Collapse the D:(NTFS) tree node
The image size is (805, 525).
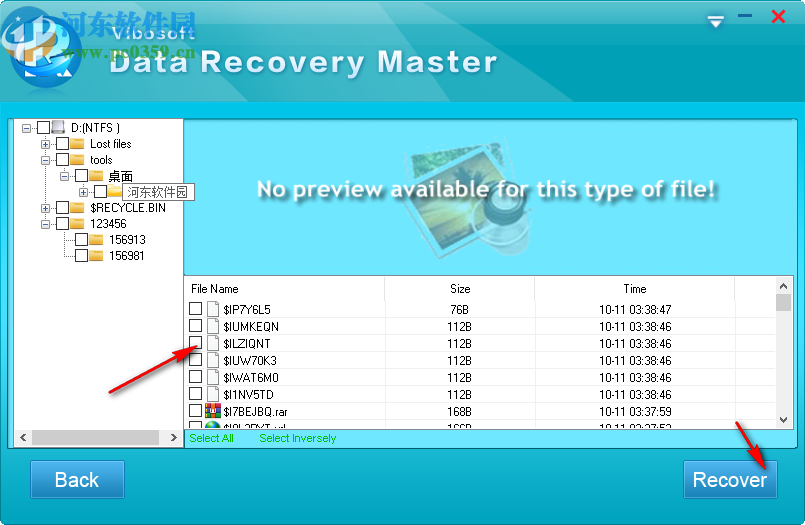coord(27,128)
